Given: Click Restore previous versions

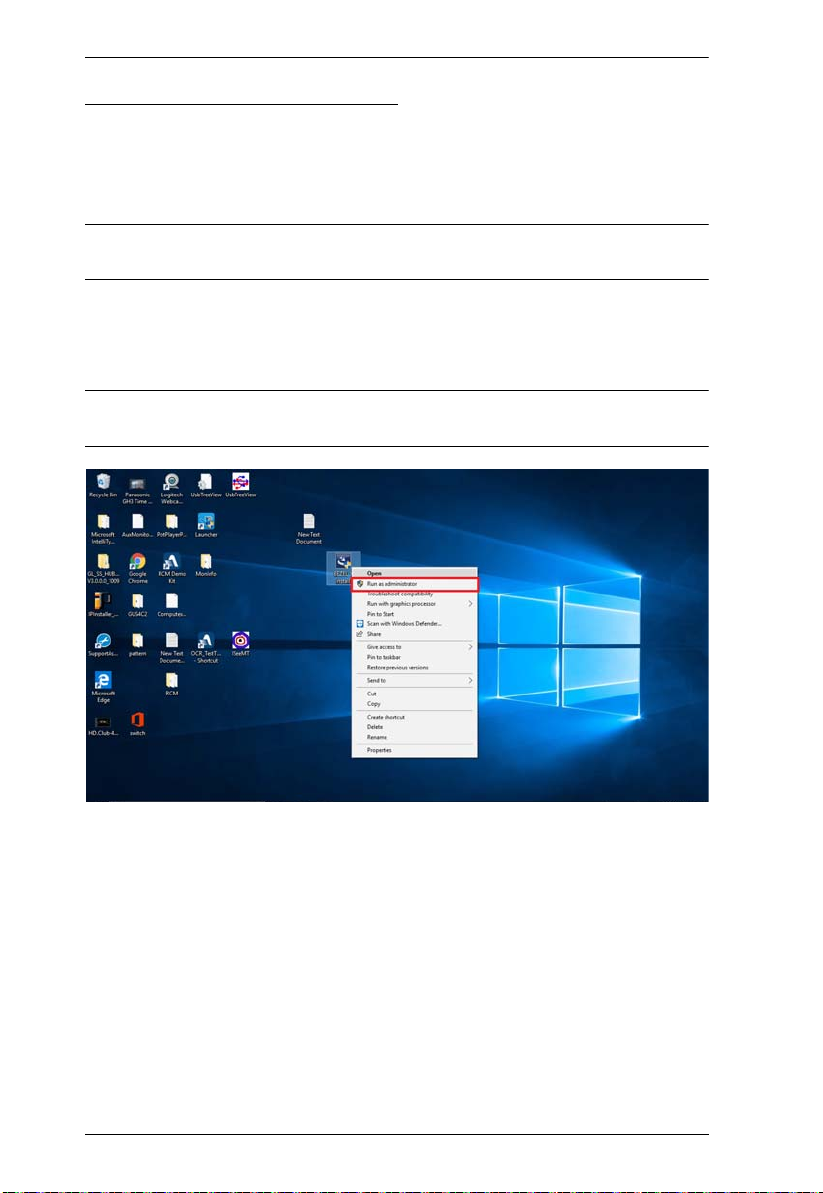Looking at the screenshot, I should coord(415,667).
